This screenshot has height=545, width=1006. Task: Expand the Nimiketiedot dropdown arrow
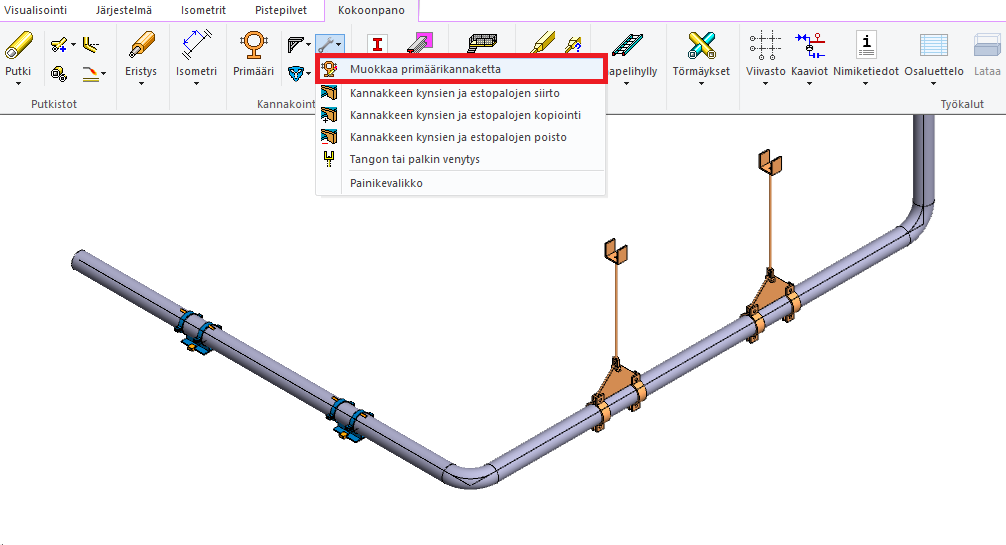coord(865,84)
